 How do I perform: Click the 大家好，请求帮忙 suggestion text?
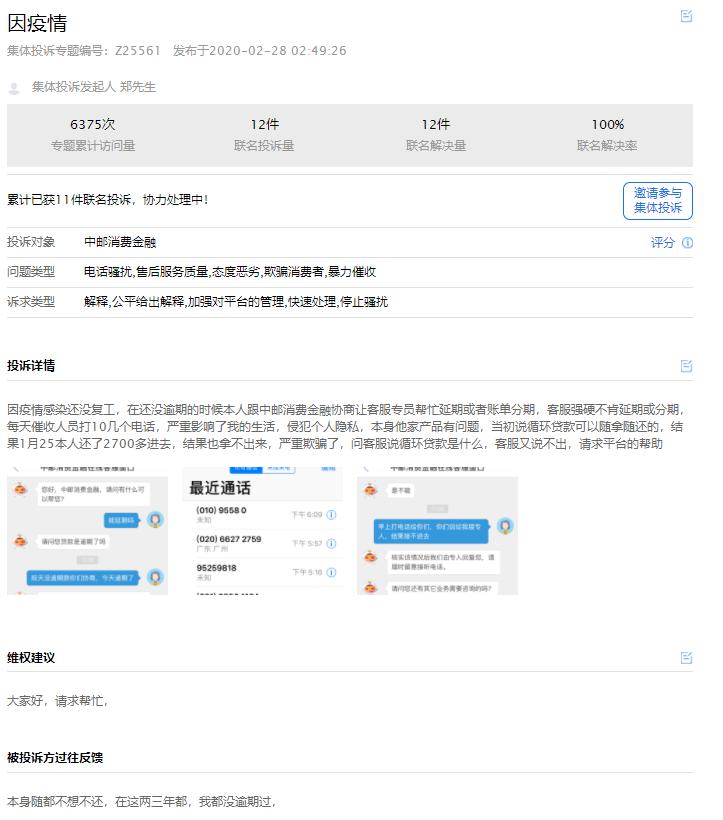(58, 701)
